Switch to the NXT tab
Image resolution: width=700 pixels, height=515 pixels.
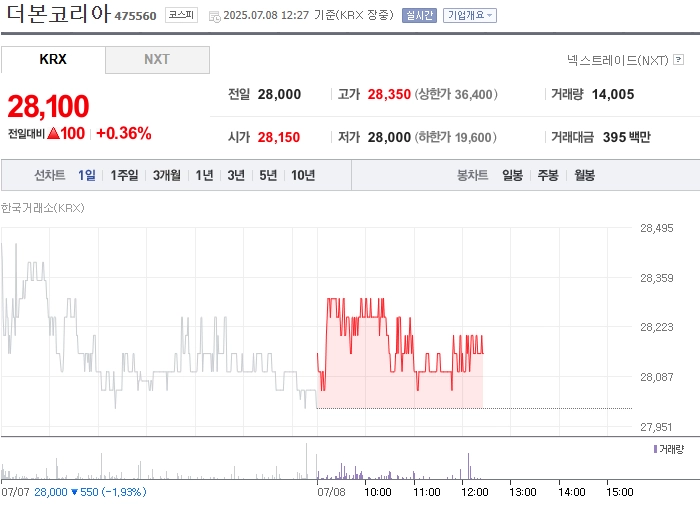[x=157, y=59]
